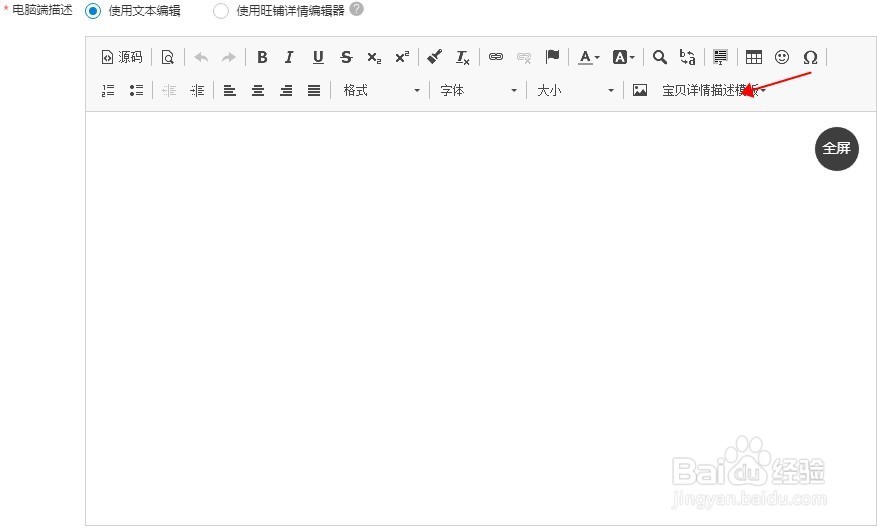
Task: Apply superscript formatting
Action: 402,57
